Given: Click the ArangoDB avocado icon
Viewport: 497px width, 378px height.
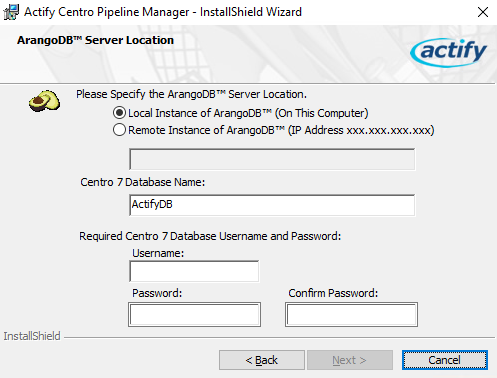Looking at the screenshot, I should point(44,101).
